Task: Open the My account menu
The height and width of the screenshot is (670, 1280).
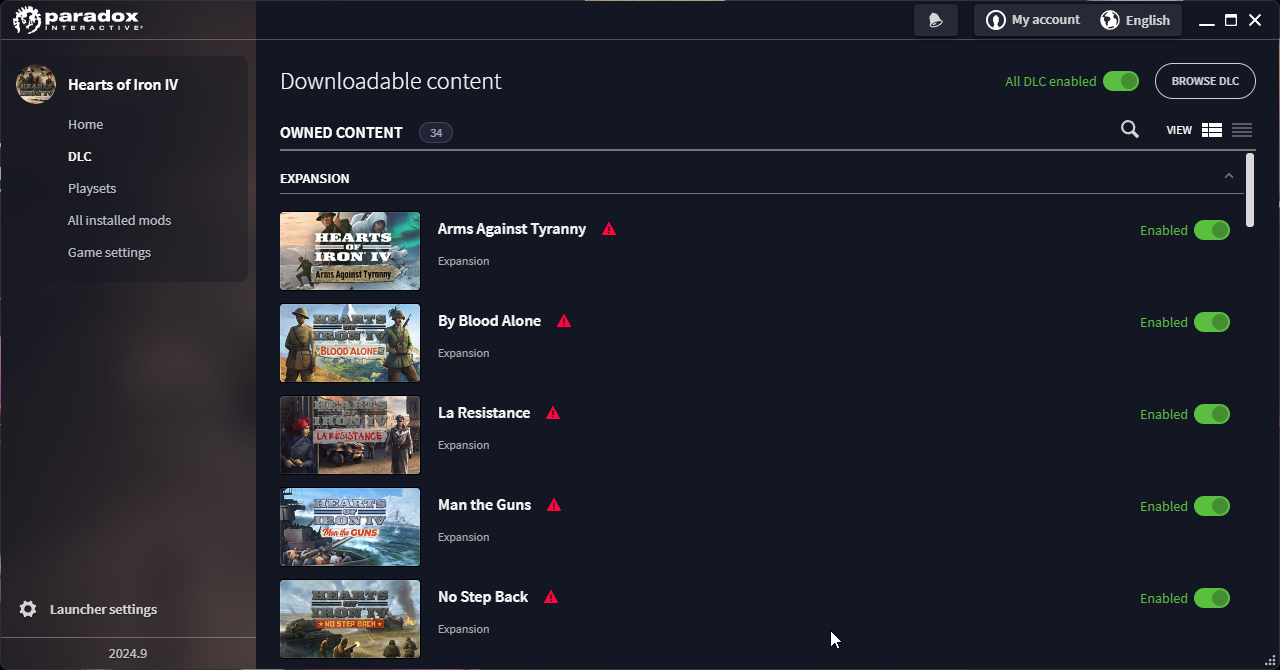Action: (1033, 20)
